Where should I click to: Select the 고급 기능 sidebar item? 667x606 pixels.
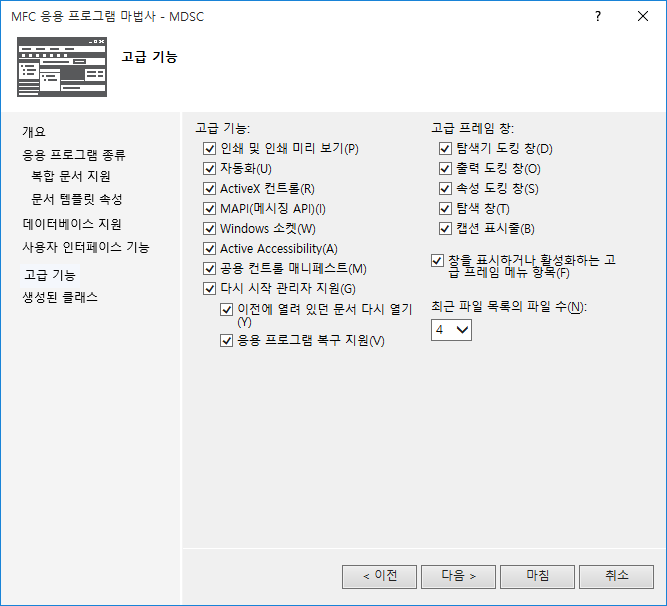50,275
